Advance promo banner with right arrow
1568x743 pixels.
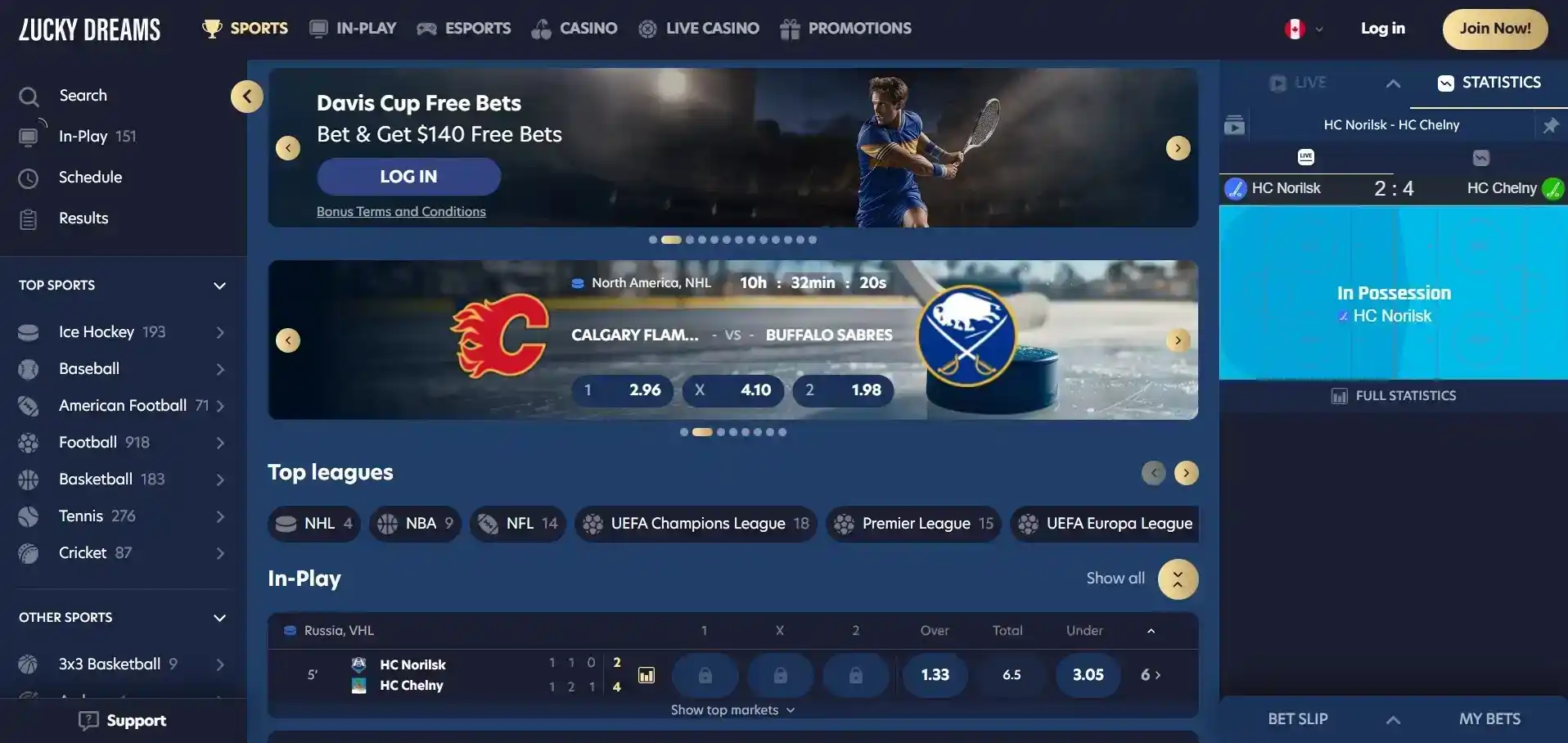[x=1178, y=148]
